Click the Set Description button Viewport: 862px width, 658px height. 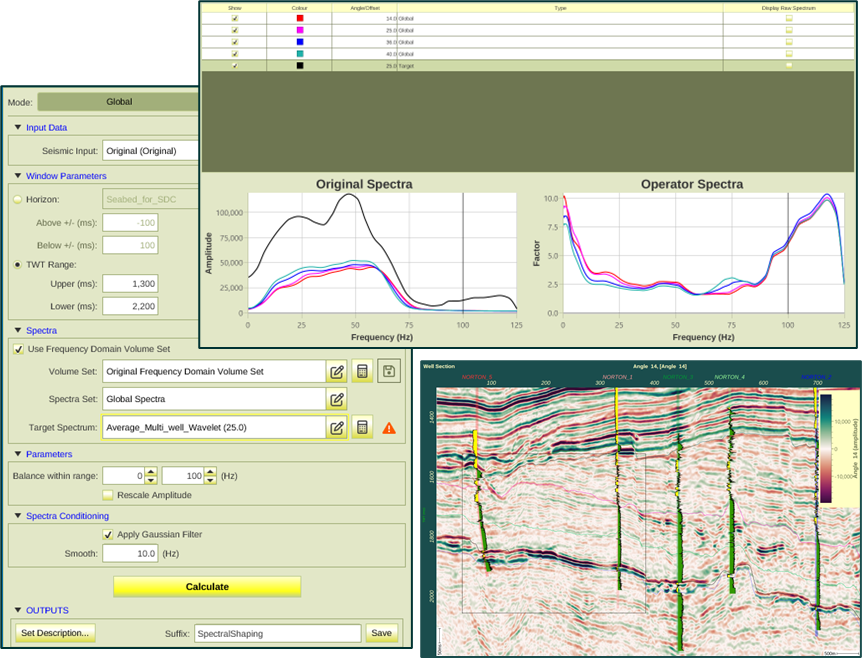[x=56, y=633]
